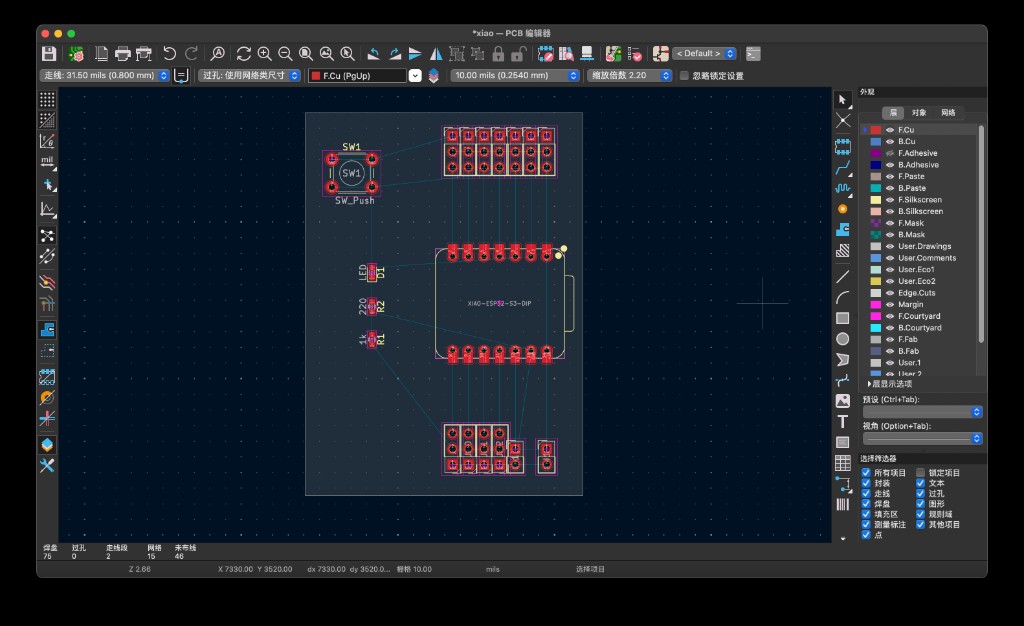This screenshot has height=626, width=1024.
Task: Select the Tune length tool
Action: pyautogui.click(x=842, y=189)
